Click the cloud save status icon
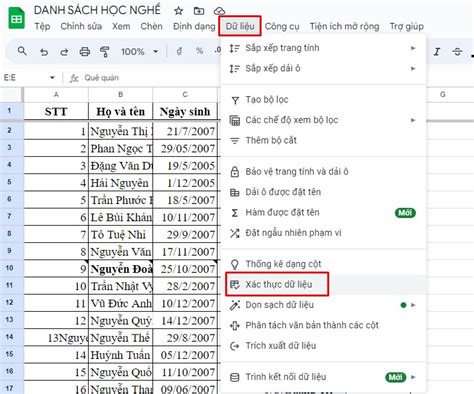Viewport: 474px width, 394px height. coord(219,11)
